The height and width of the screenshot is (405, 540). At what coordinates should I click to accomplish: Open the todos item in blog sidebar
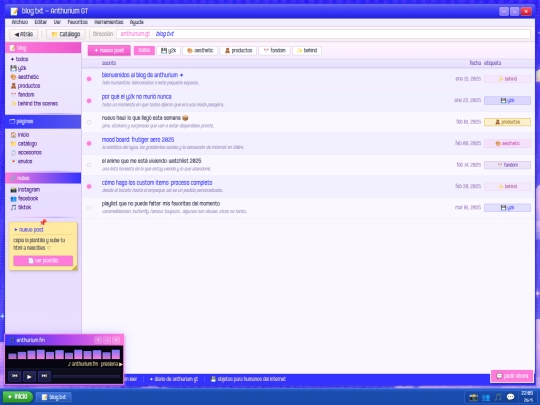(22, 59)
